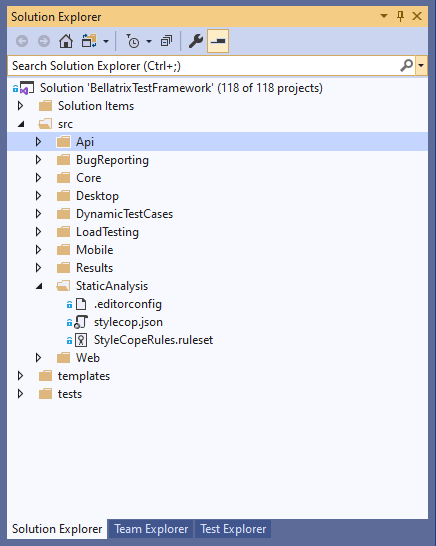Click the Mobile folder icon

coord(63,250)
